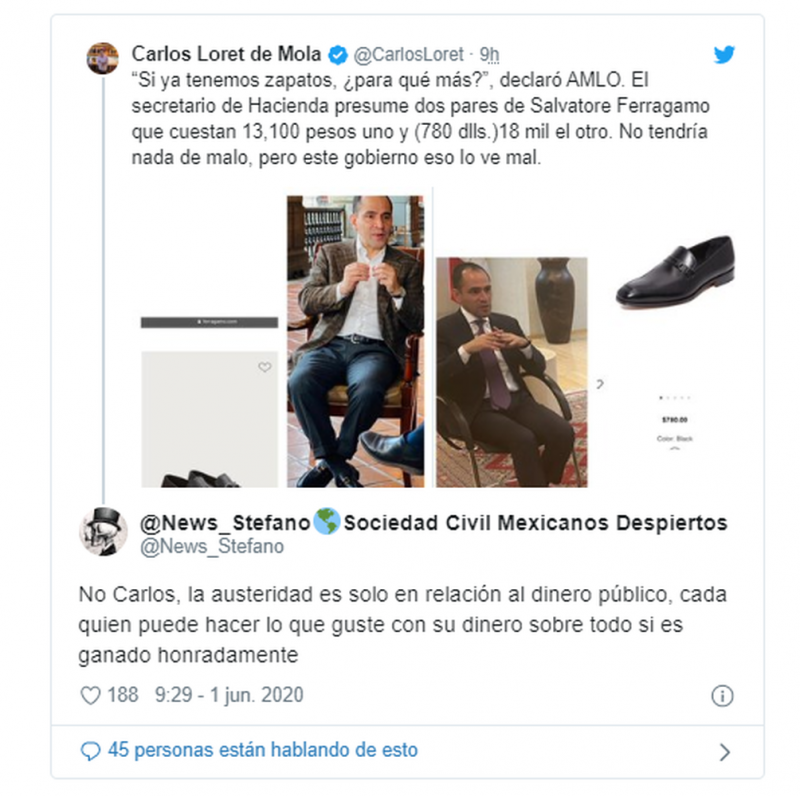Click the reply speech bubble icon
The width and height of the screenshot is (800, 796).
coord(90,751)
